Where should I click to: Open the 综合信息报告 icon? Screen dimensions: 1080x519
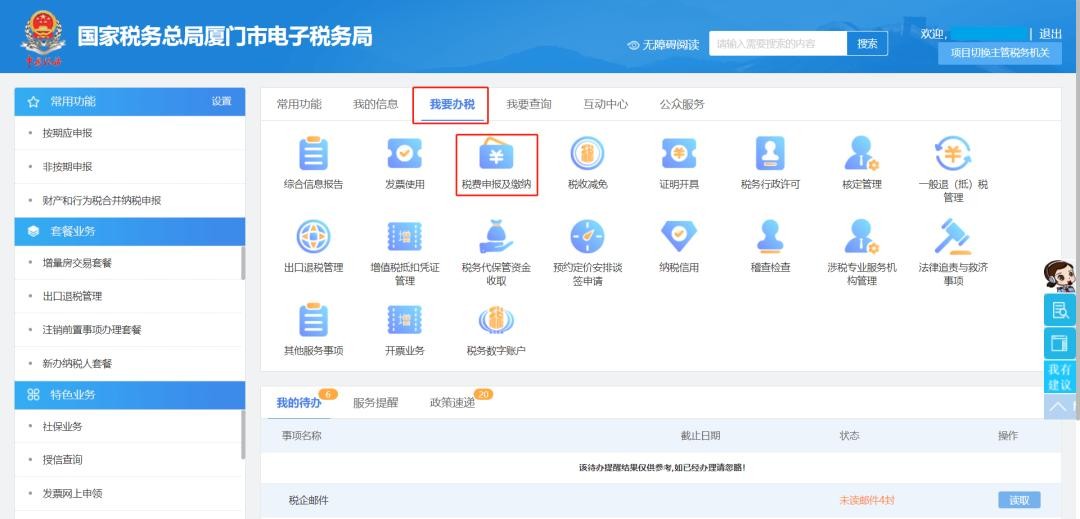pyautogui.click(x=313, y=155)
